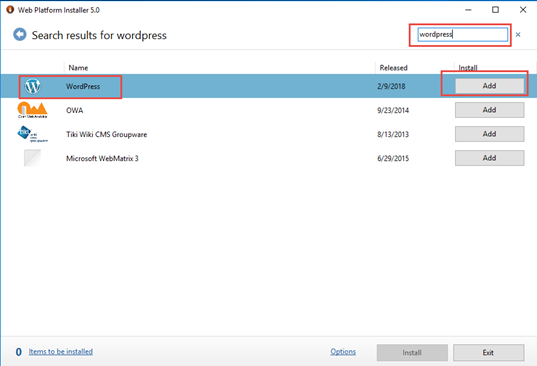Click the Web Platform Installer title icon
537x366 pixels.
10,10
